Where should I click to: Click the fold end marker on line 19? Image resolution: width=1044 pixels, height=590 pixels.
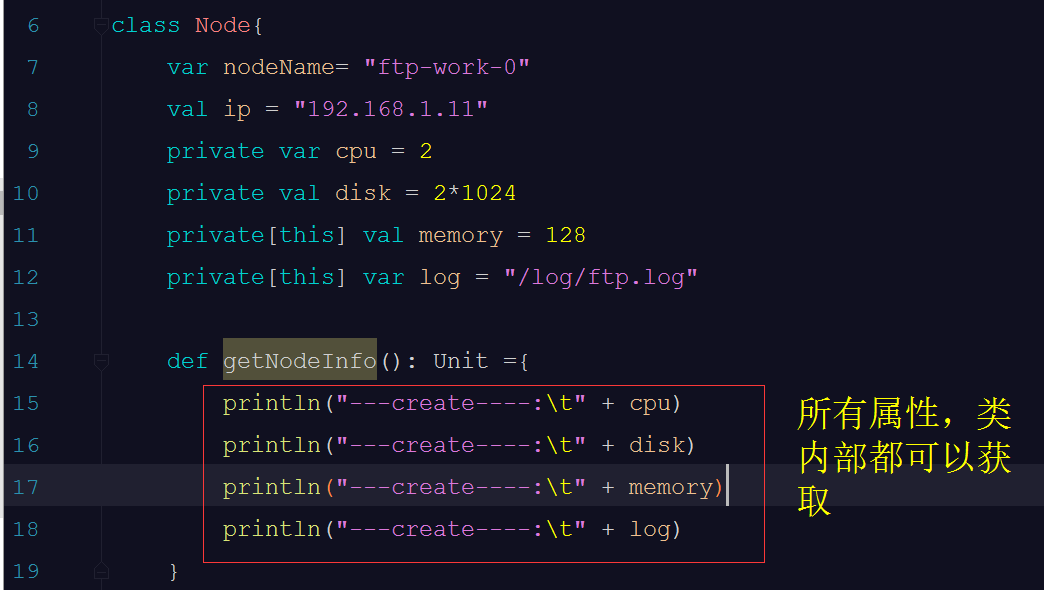[101, 571]
